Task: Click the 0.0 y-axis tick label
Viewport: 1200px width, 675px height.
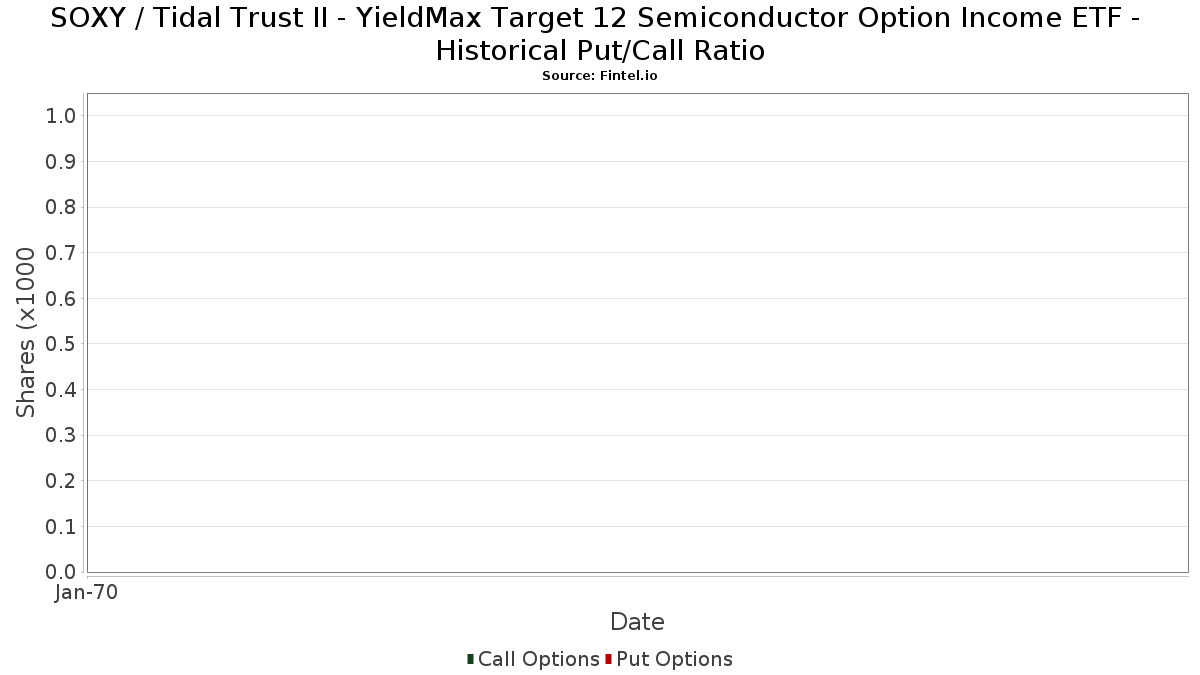Action: click(x=61, y=572)
